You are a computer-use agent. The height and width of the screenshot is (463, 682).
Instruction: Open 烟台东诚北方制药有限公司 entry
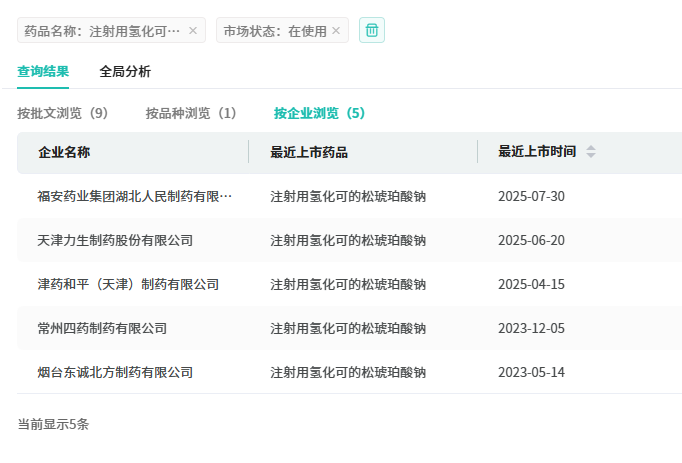(x=115, y=372)
